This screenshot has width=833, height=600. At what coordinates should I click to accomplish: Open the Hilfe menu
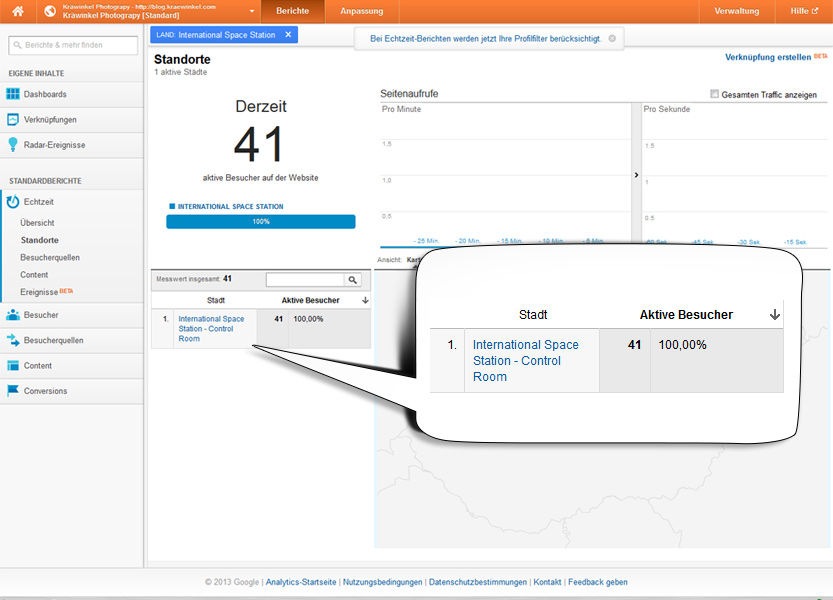pyautogui.click(x=804, y=11)
